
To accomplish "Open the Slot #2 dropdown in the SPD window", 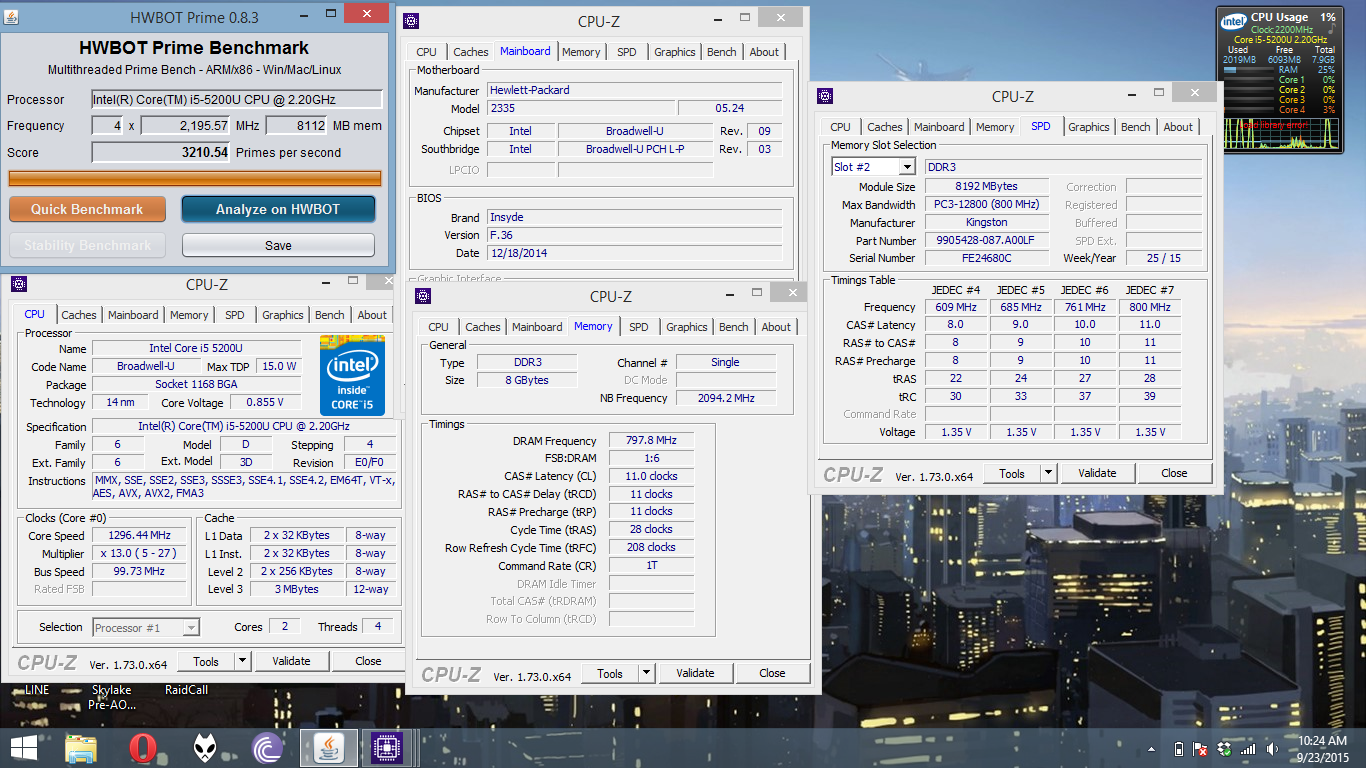I will click(907, 167).
